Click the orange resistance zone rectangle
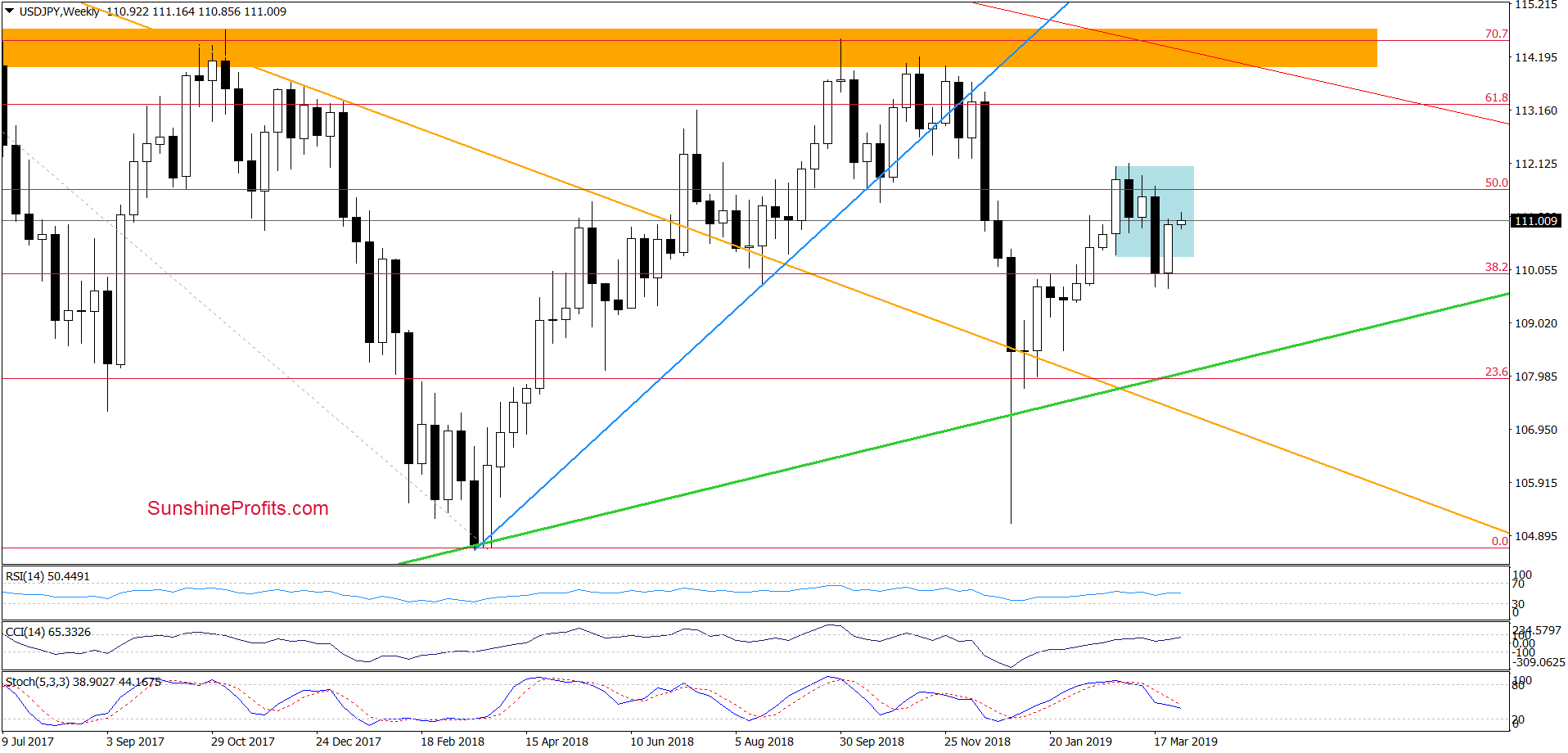Image resolution: width=1568 pixels, height=753 pixels. tap(689, 48)
